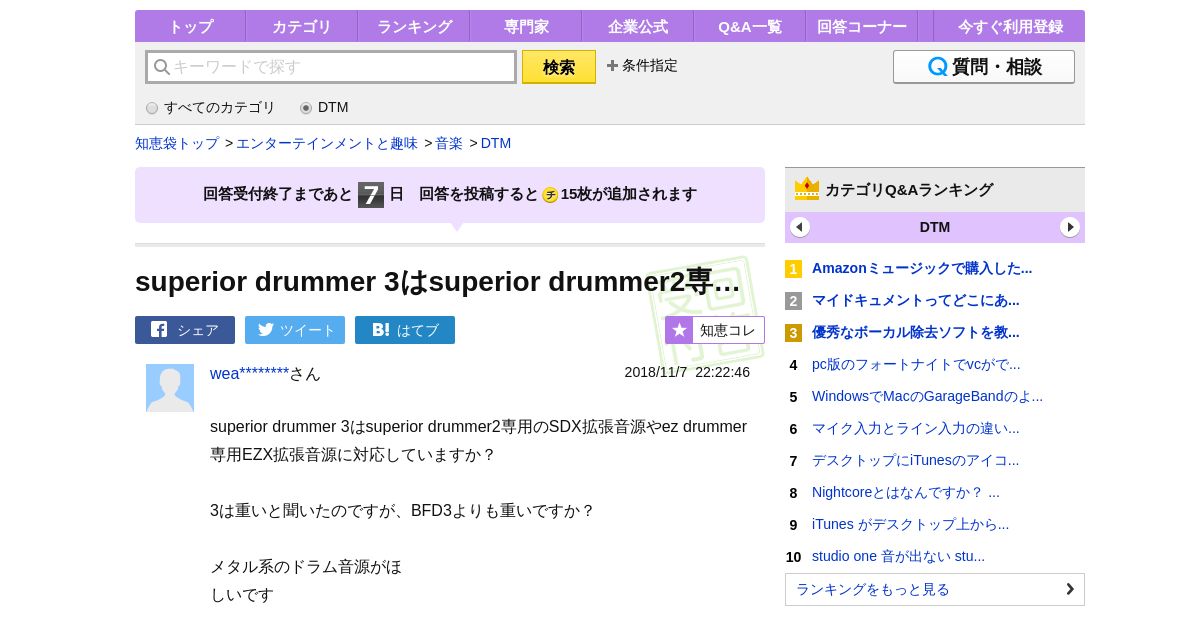Image resolution: width=1200 pixels, height=630 pixels.
Task: Click the rank 1 badge
Action: point(793,269)
